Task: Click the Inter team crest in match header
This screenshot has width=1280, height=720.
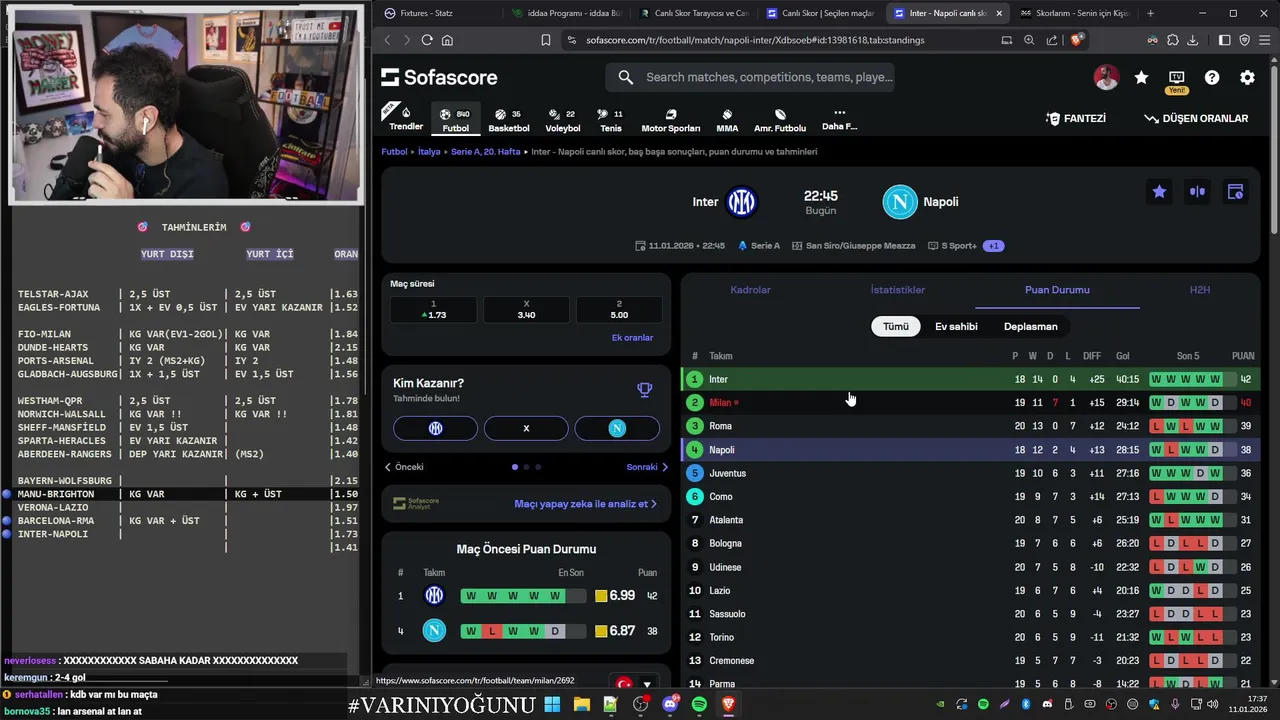Action: (x=741, y=202)
